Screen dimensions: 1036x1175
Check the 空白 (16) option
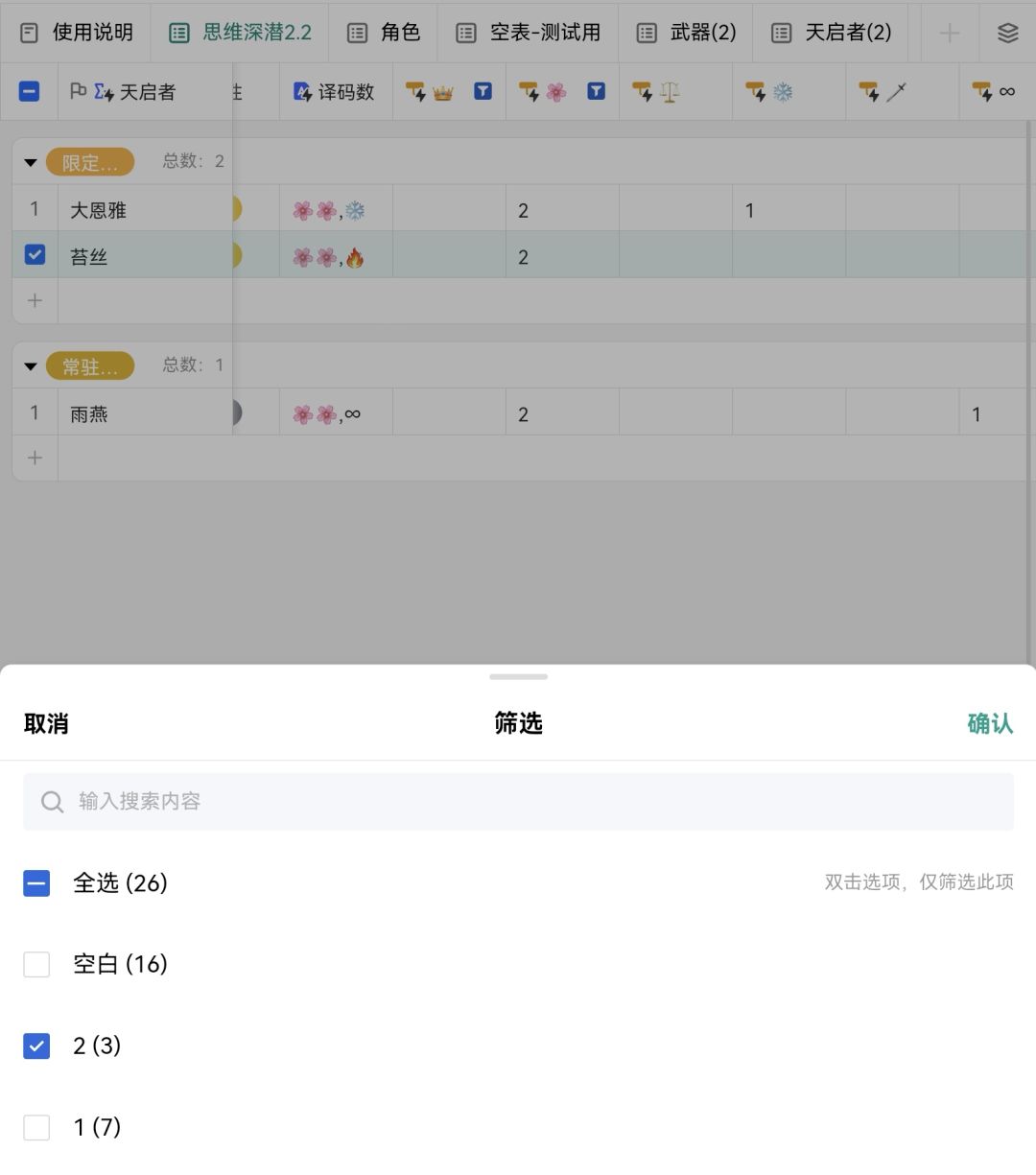tap(36, 964)
